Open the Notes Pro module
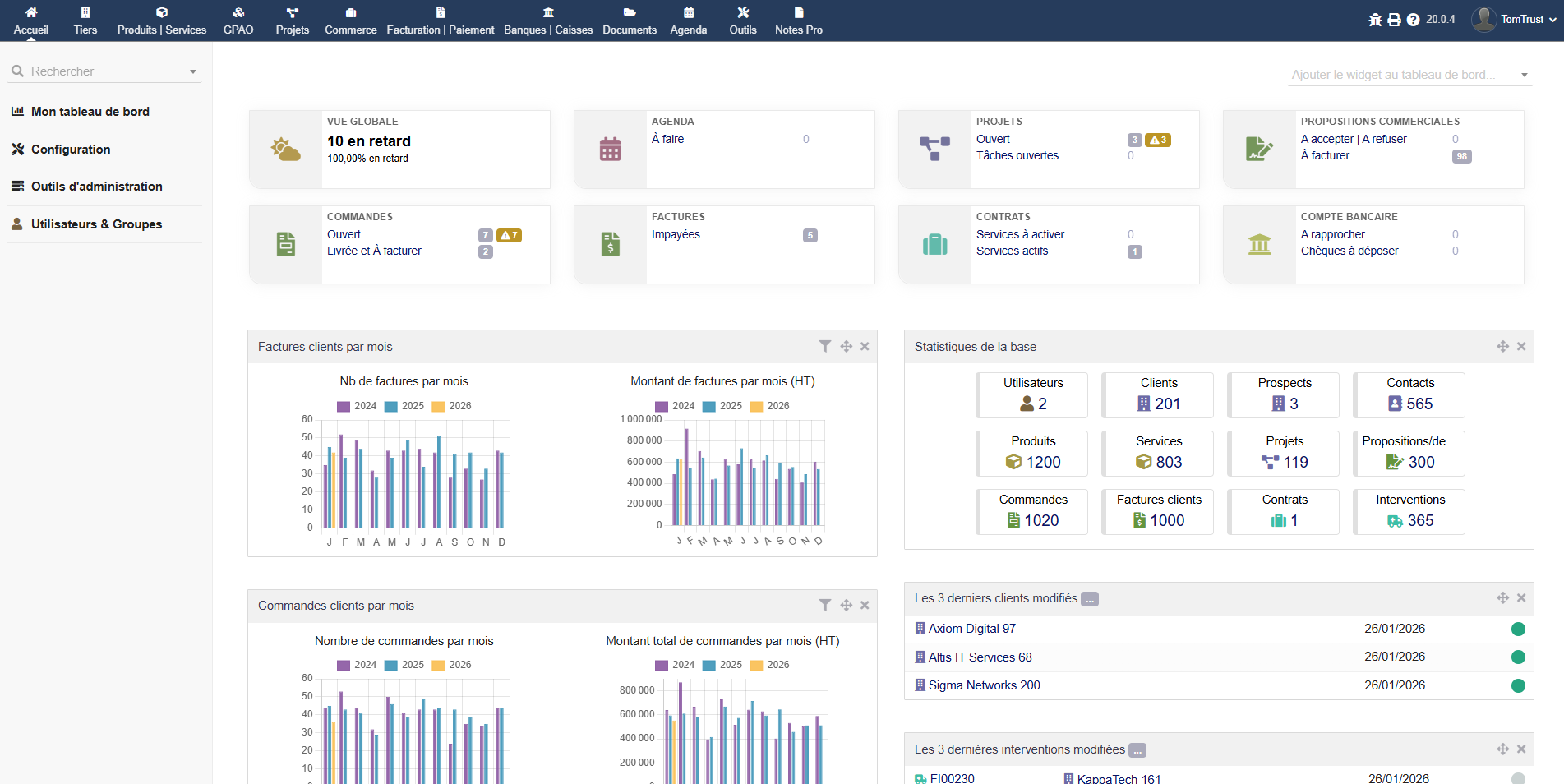Screen dimensions: 1564x784 [797, 21]
